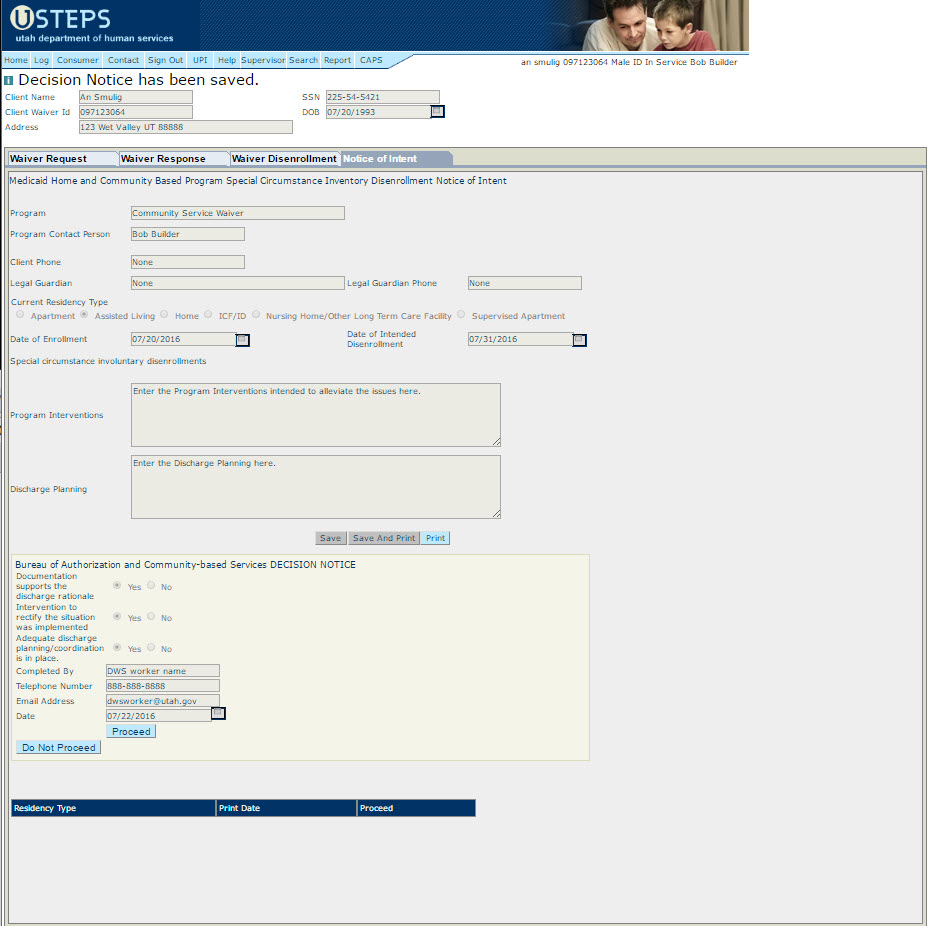Screen dimensions: 941x926
Task: Open the Report menu
Action: (x=337, y=60)
